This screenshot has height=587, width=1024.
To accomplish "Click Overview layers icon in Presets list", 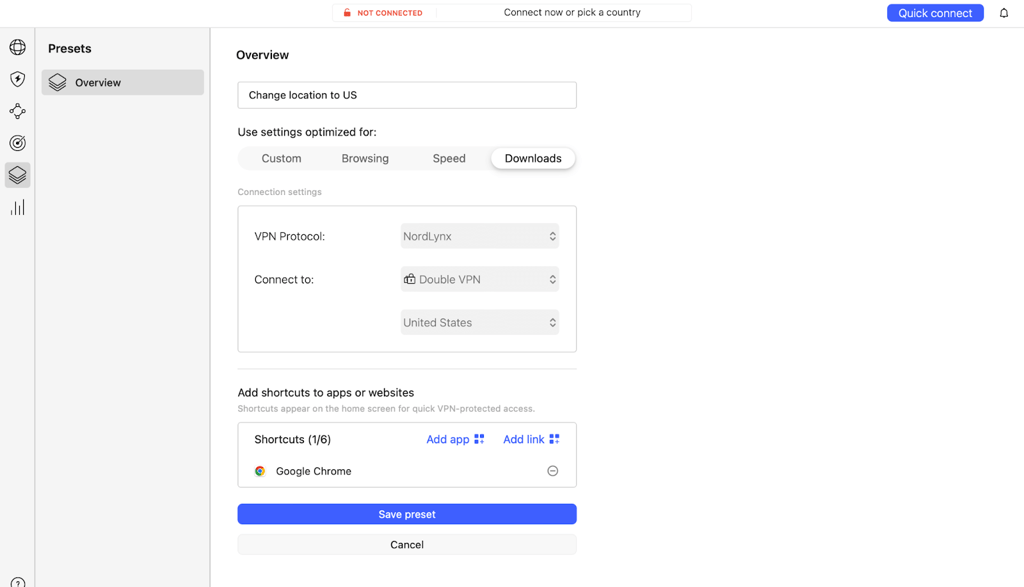I will (x=57, y=82).
